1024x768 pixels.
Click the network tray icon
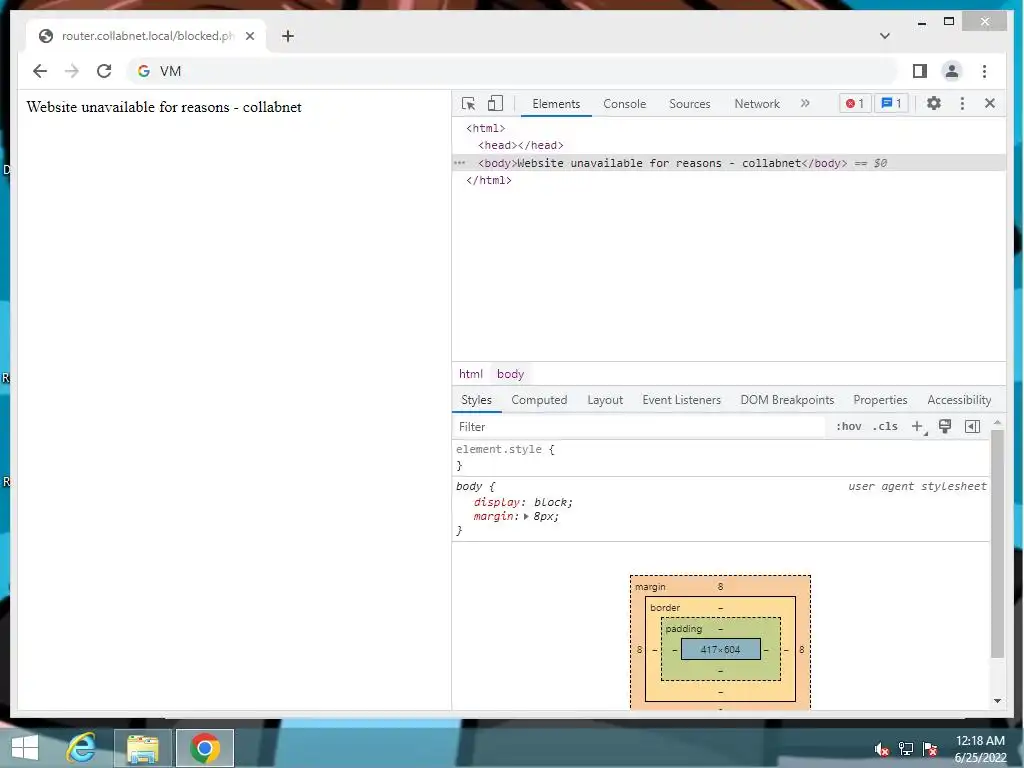(906, 749)
